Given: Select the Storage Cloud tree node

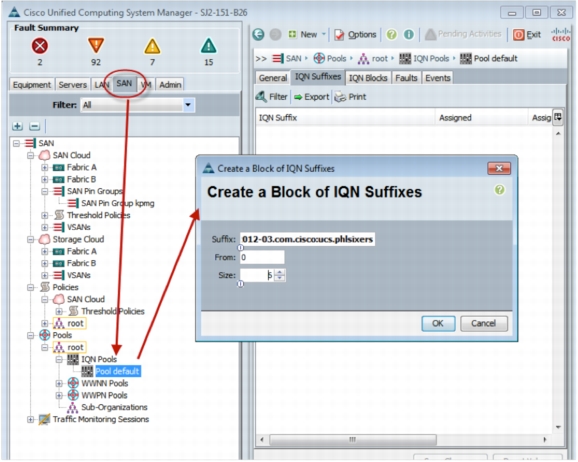Looking at the screenshot, I should (x=78, y=239).
